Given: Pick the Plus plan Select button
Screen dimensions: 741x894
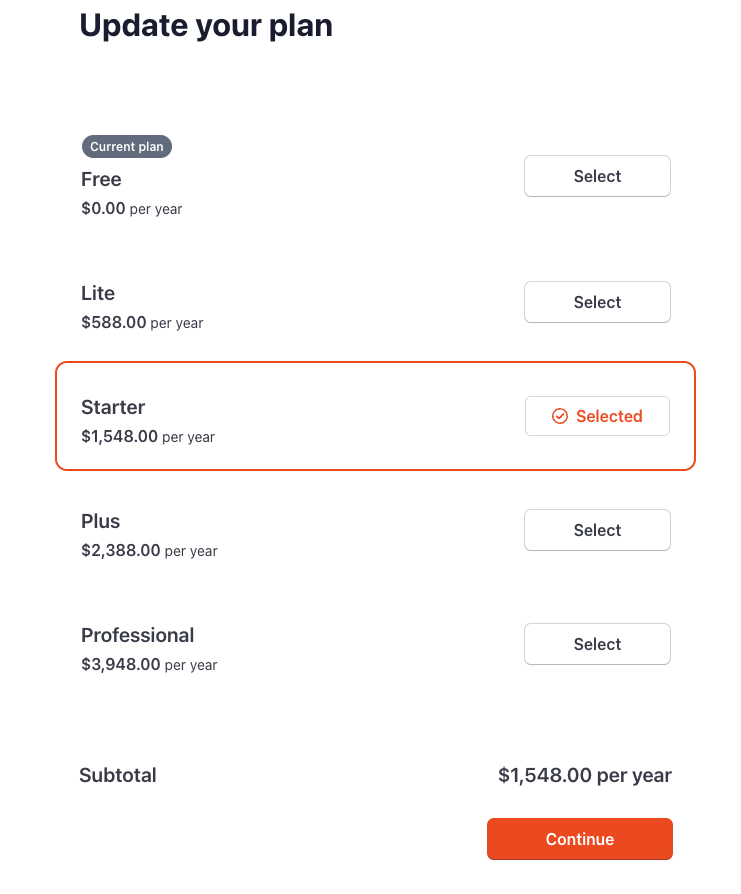Looking at the screenshot, I should pos(597,530).
